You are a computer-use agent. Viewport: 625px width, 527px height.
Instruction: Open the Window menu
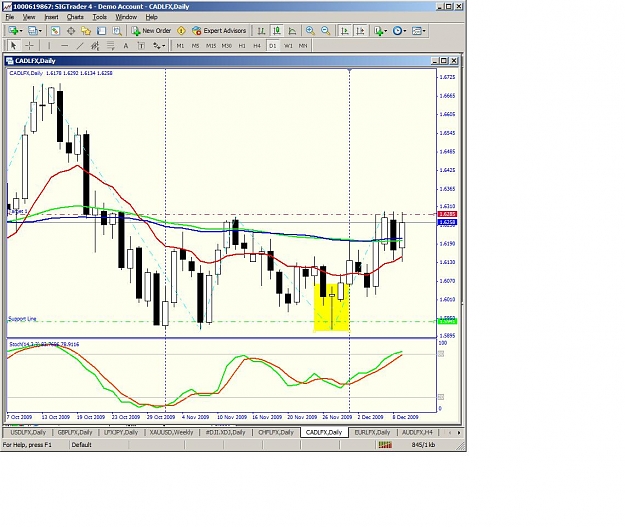click(126, 17)
